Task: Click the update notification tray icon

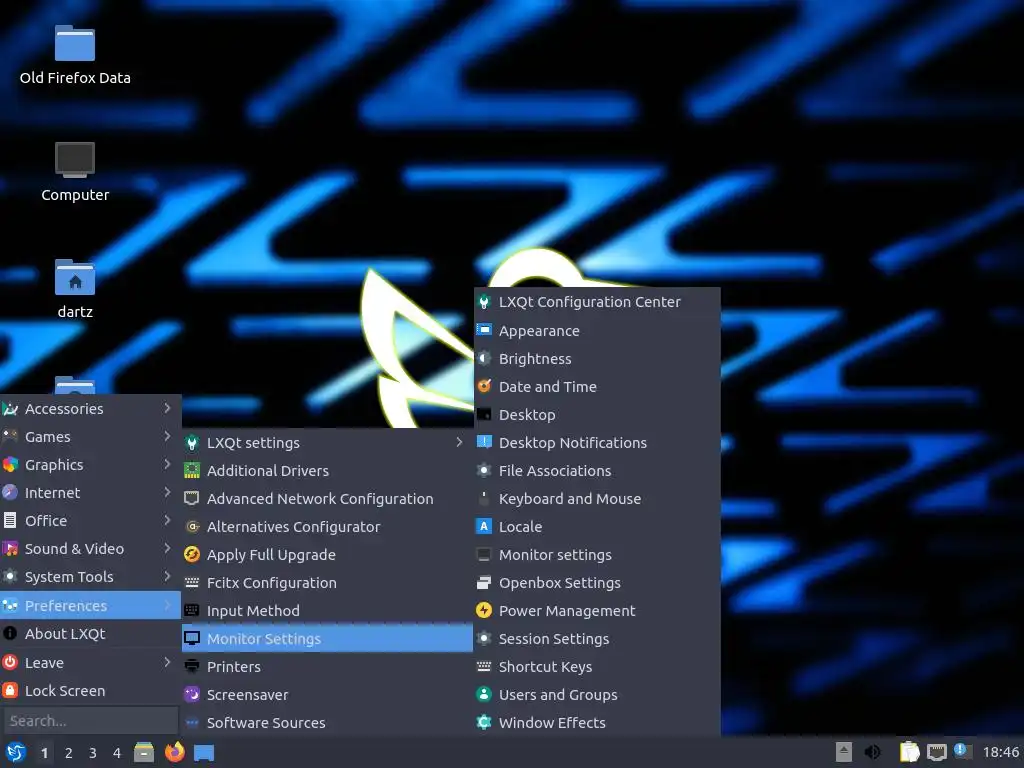Action: click(x=962, y=751)
